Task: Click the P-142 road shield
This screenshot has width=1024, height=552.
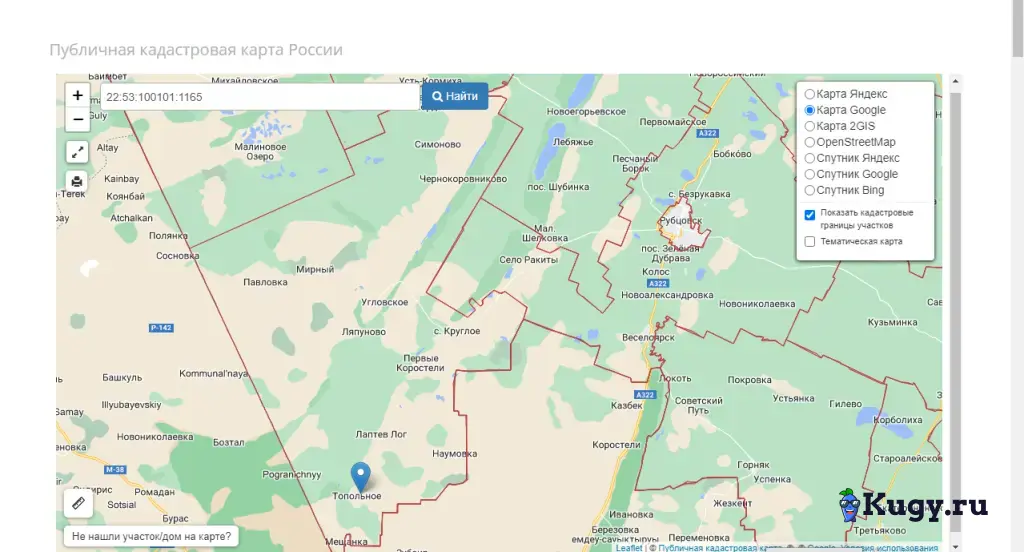Action: point(161,328)
